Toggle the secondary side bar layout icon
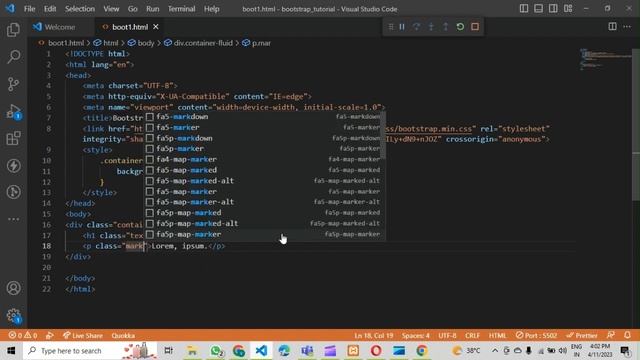The height and width of the screenshot is (360, 640). pos(553,9)
